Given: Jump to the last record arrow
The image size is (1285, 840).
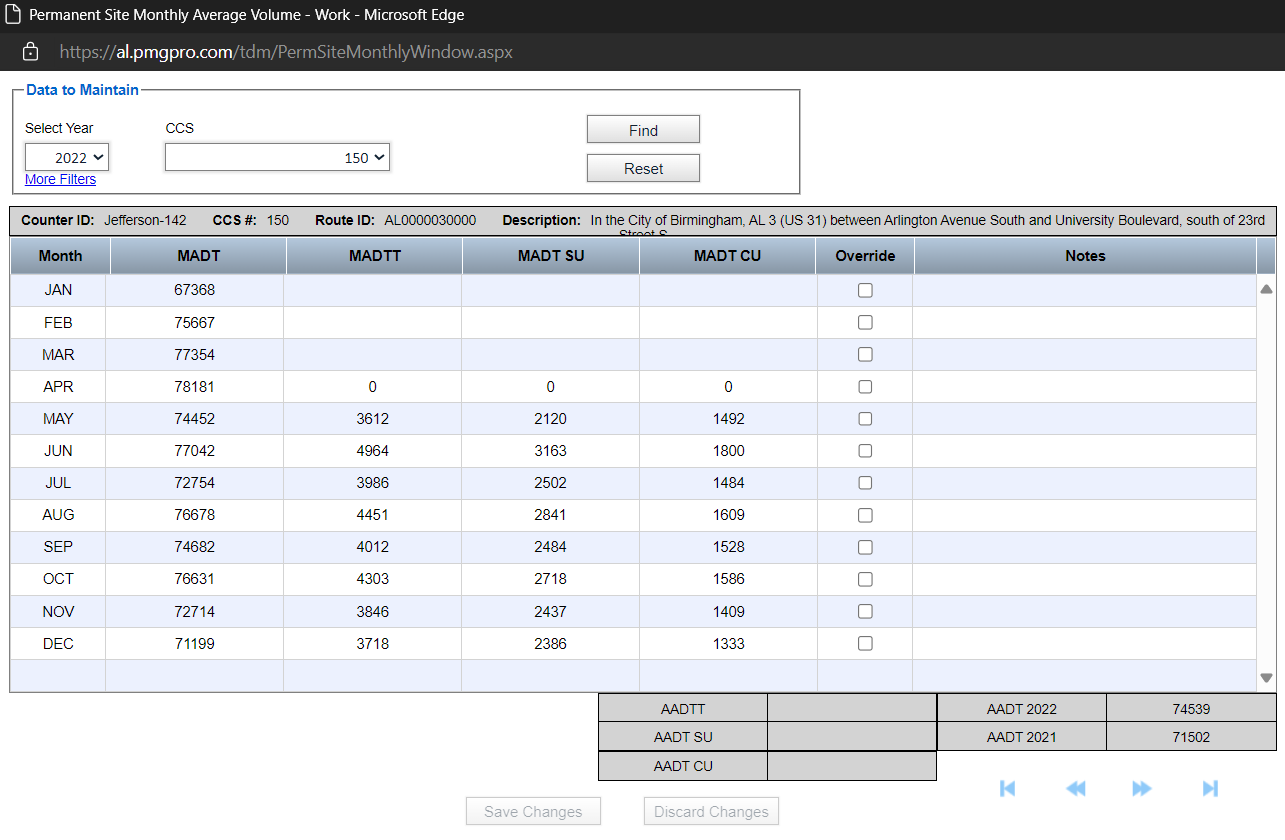Looking at the screenshot, I should click(1210, 788).
